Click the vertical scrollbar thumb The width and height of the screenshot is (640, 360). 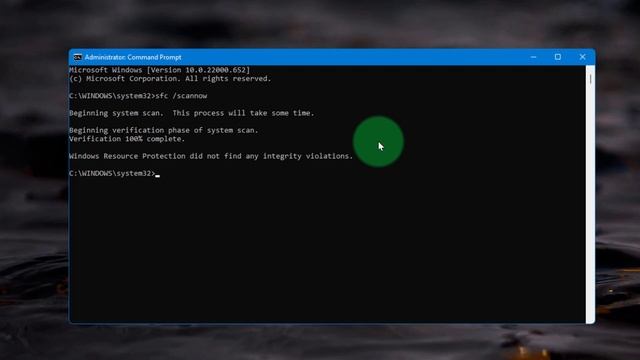pos(590,79)
